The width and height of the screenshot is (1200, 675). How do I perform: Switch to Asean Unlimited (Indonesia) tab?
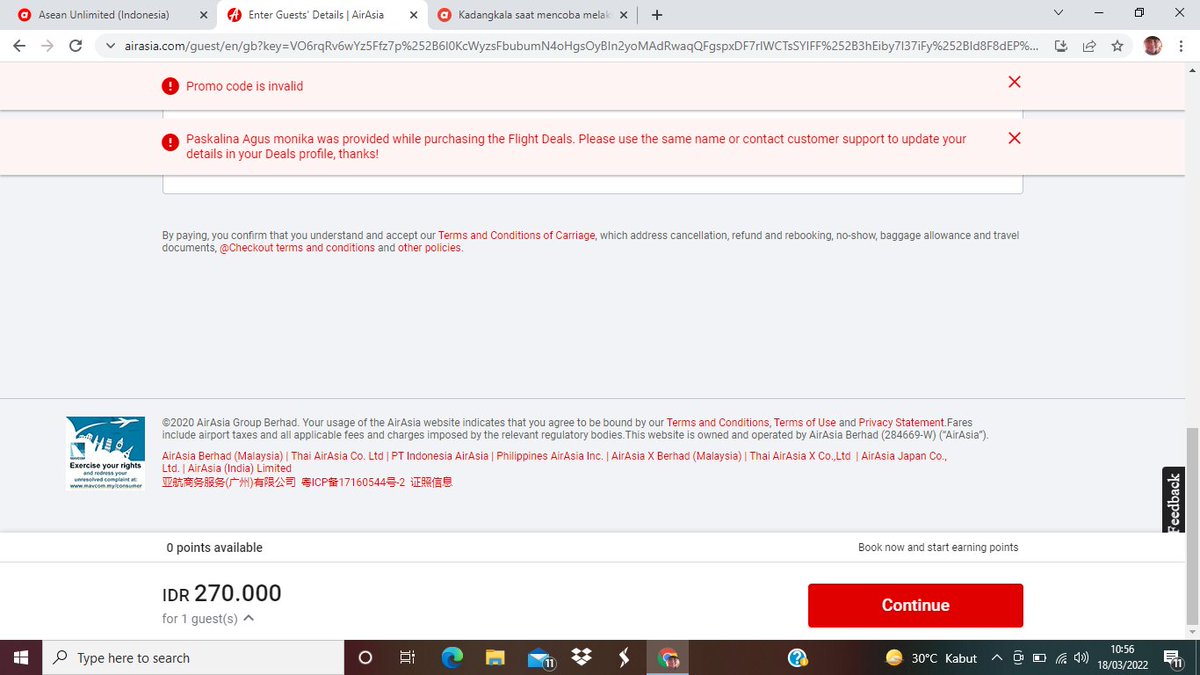104,15
